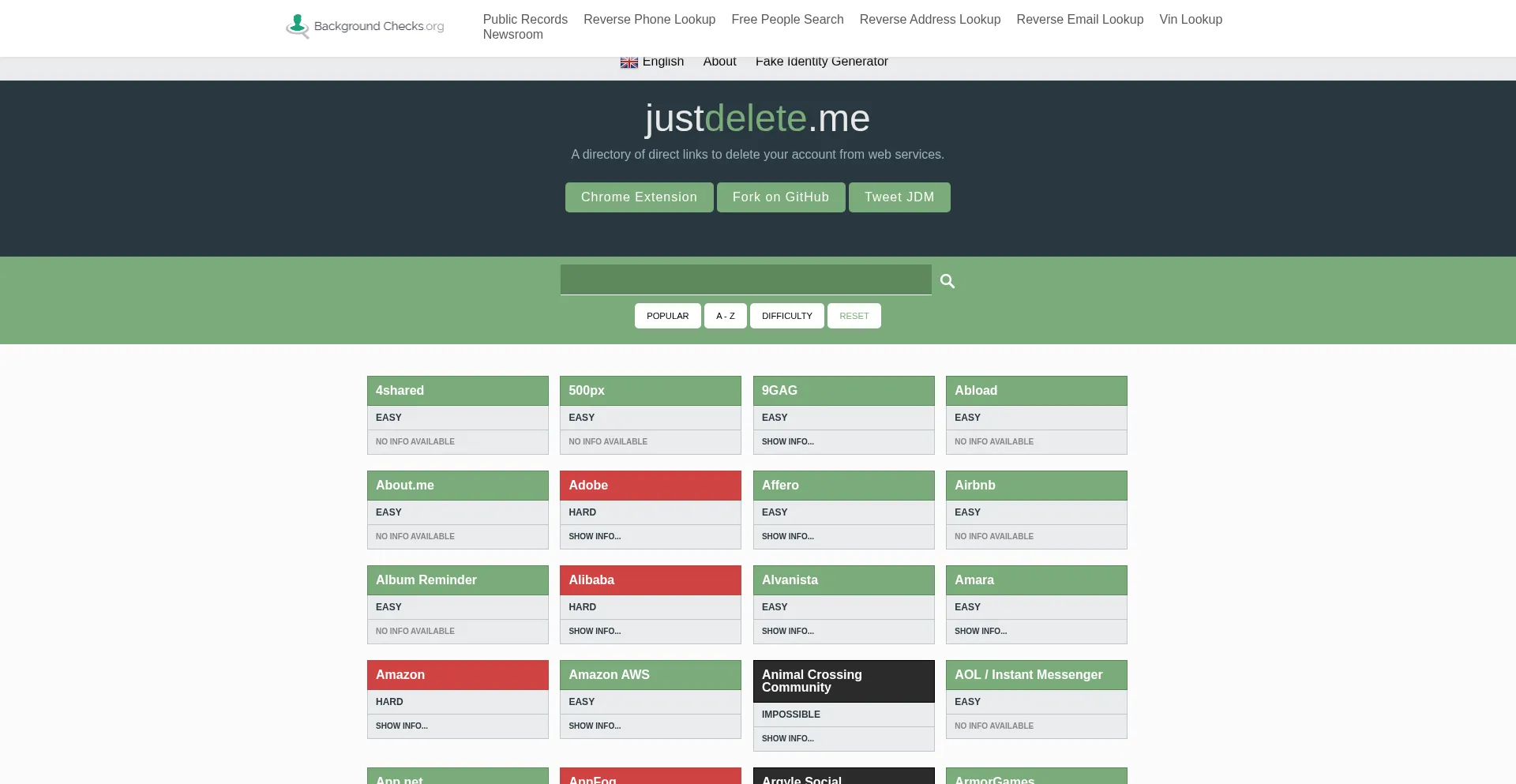Click the magnifying glass search icon
1516x784 pixels.
coord(947,281)
